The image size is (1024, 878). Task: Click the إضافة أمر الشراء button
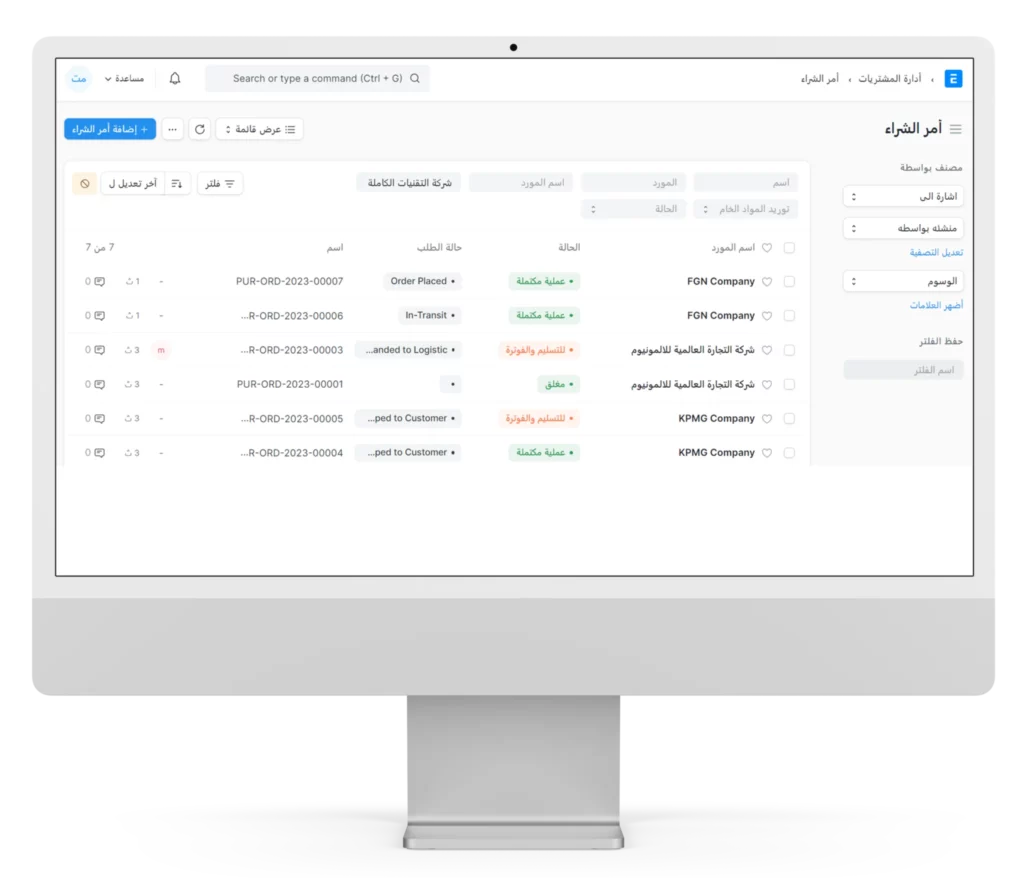(x=110, y=129)
